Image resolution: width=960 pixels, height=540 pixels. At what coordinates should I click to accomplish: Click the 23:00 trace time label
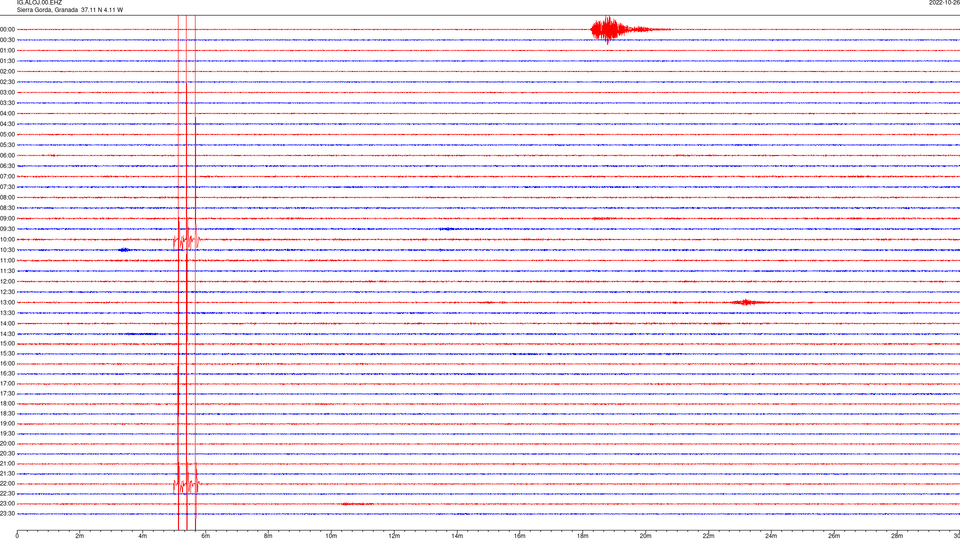click(8, 504)
